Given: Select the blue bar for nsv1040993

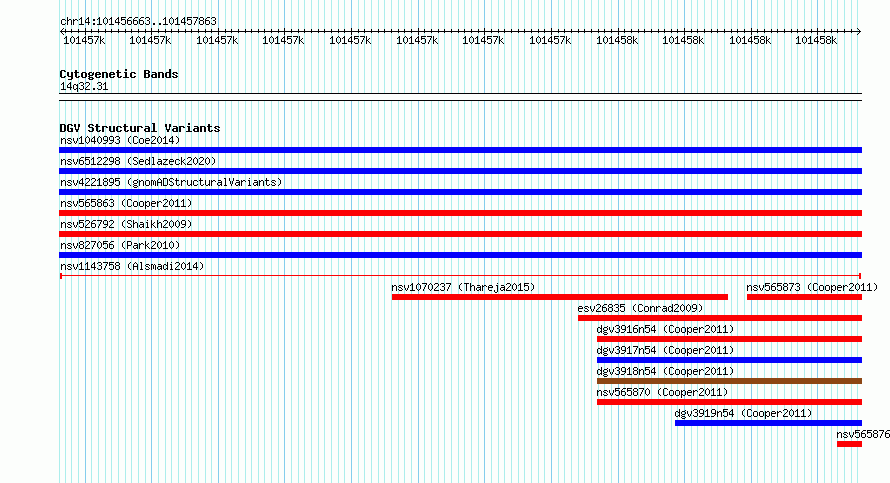Looking at the screenshot, I should pyautogui.click(x=460, y=150).
